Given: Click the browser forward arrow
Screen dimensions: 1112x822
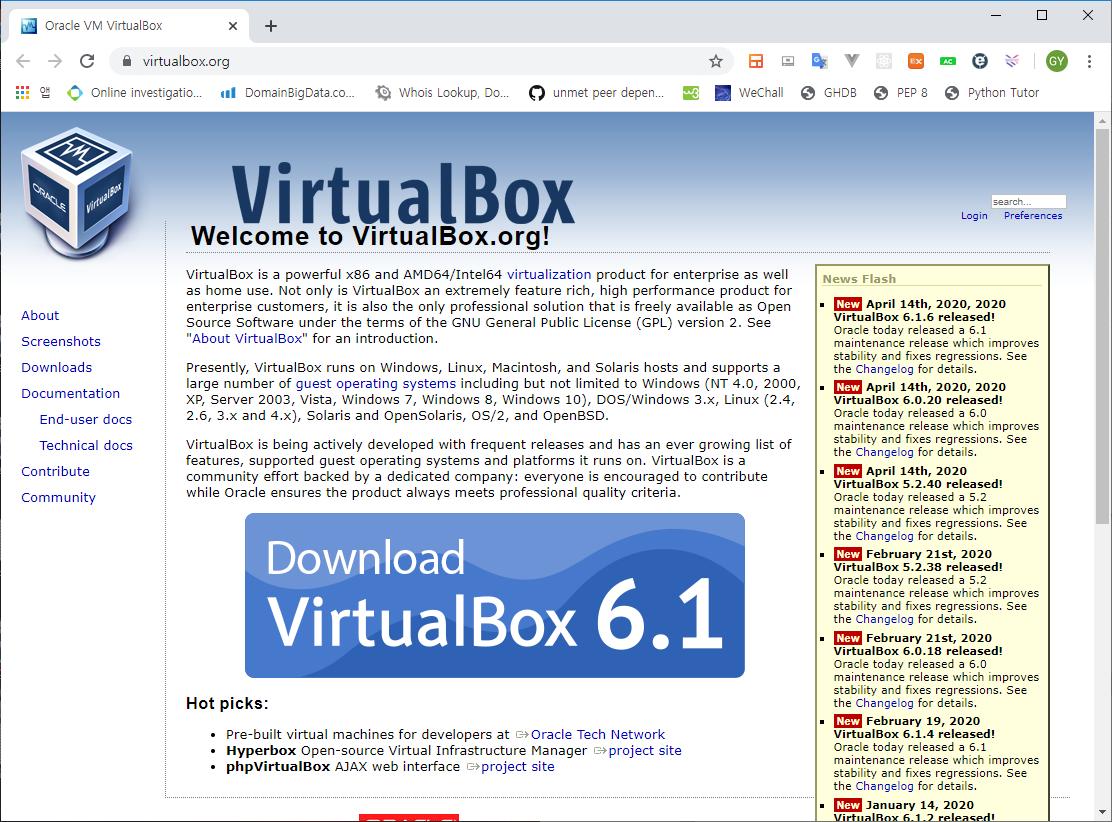Looking at the screenshot, I should tap(55, 61).
